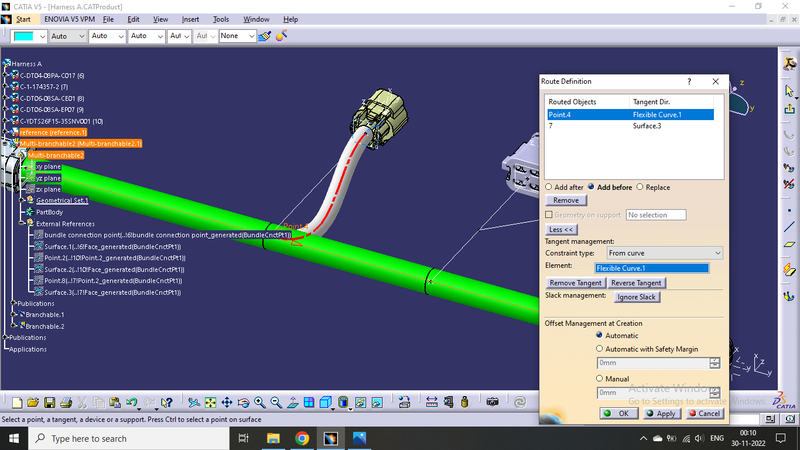Image resolution: width=800 pixels, height=450 pixels.
Task: Click the cyan color swatch
Action: pos(23,36)
